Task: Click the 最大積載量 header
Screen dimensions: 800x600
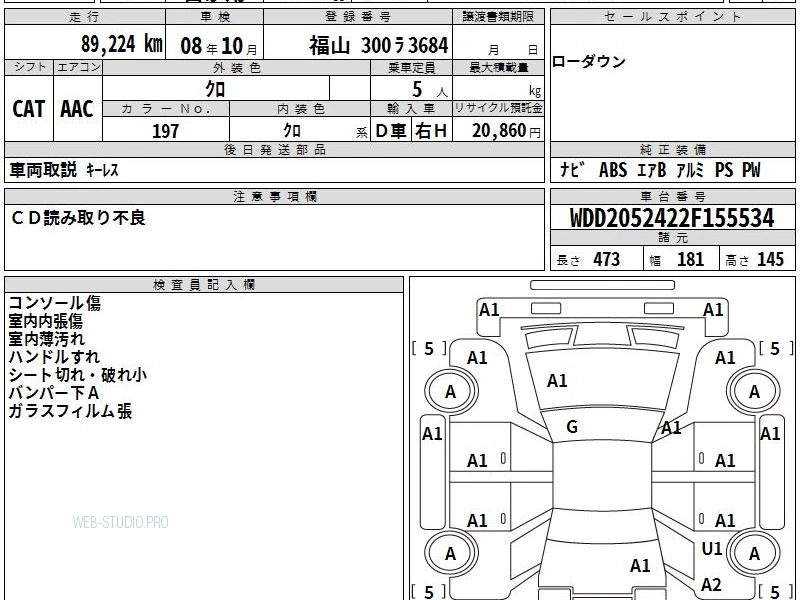Action: pyautogui.click(x=498, y=68)
